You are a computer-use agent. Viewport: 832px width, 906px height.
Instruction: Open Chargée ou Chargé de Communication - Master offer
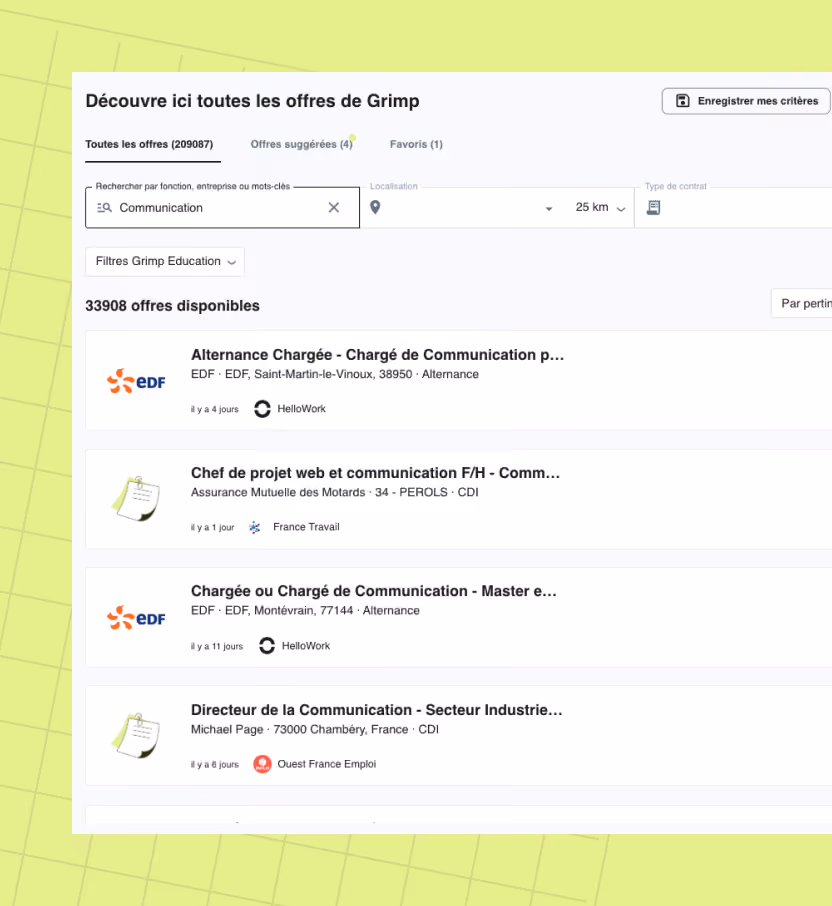tap(374, 591)
